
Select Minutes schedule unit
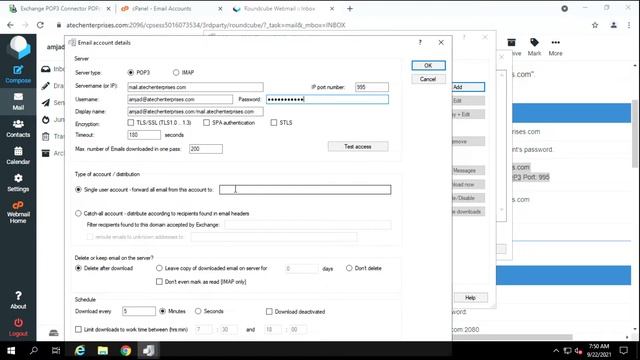(x=162, y=311)
